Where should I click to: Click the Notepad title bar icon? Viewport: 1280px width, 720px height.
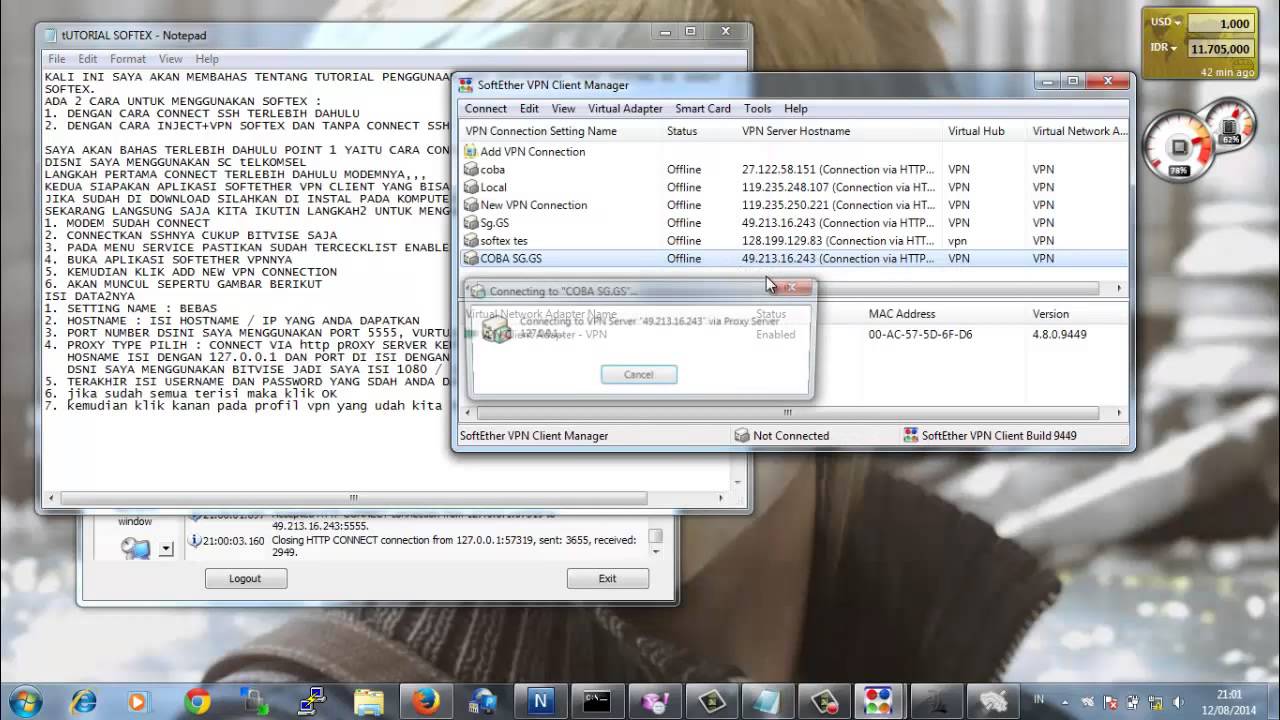point(51,35)
